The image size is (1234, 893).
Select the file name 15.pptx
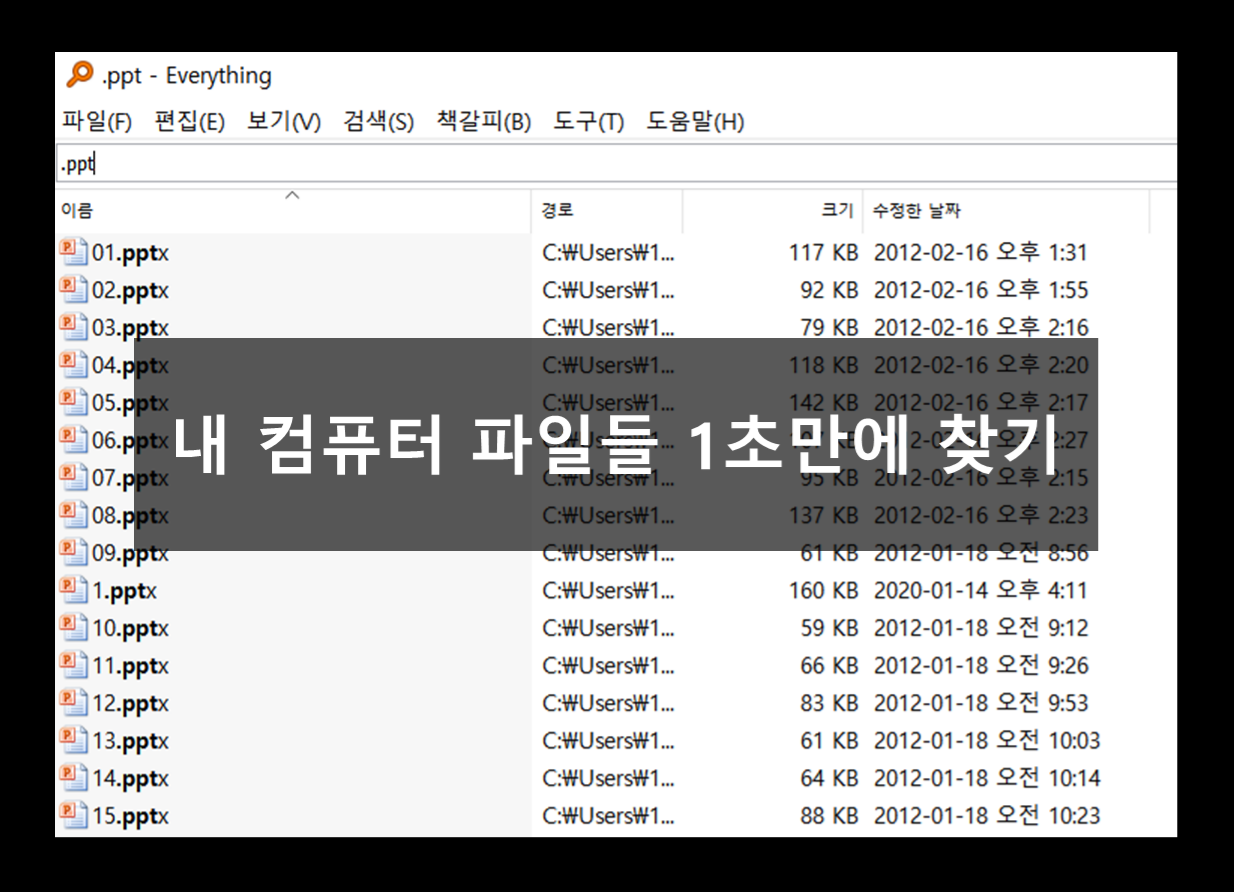(131, 816)
